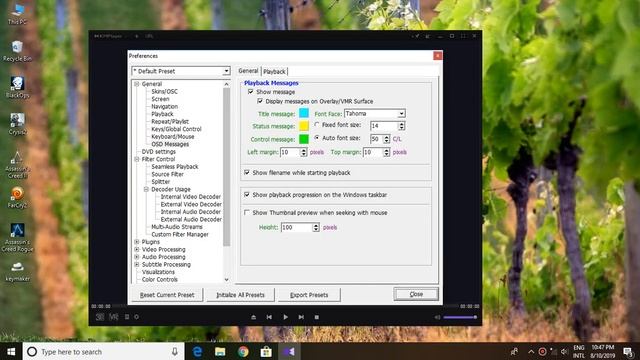Switch to the General tab

(248, 71)
